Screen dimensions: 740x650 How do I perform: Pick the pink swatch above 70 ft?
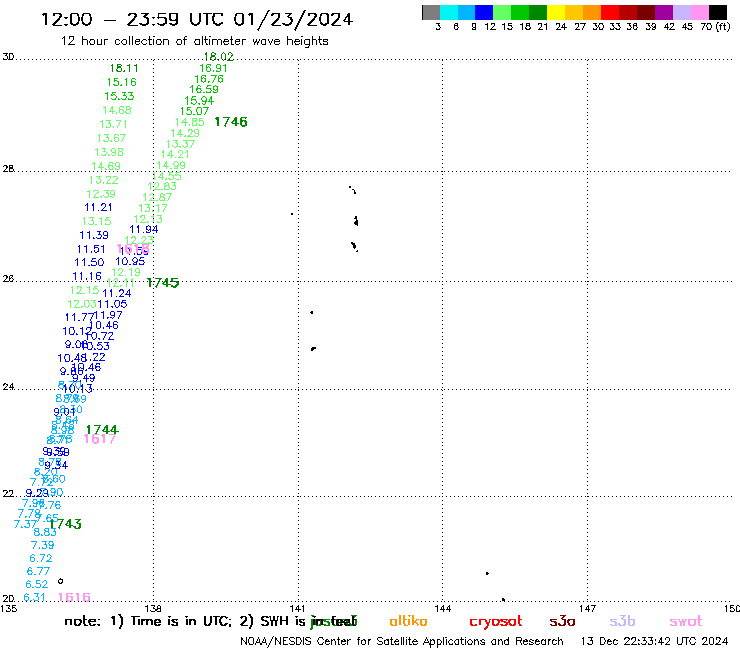pyautogui.click(x=700, y=12)
